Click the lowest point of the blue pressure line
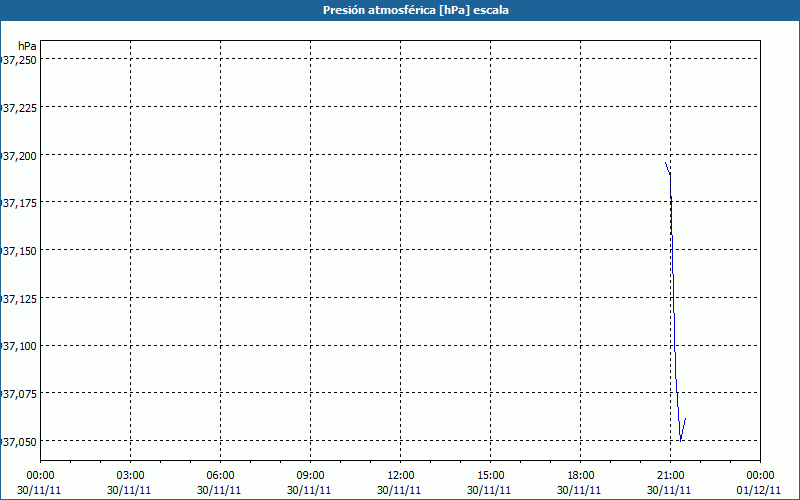The height and width of the screenshot is (500, 800). [x=680, y=440]
